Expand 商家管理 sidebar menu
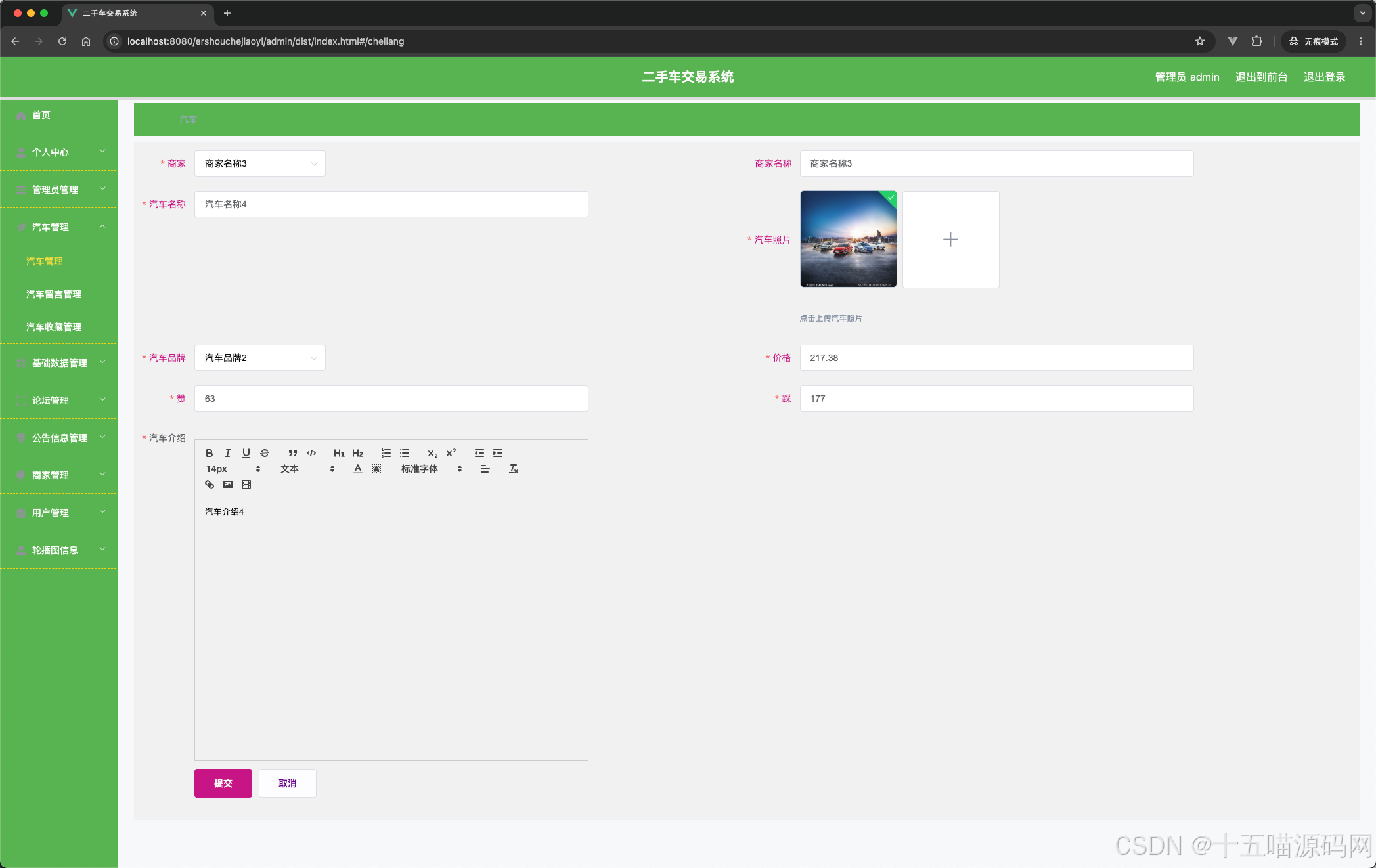1376x868 pixels. point(59,475)
